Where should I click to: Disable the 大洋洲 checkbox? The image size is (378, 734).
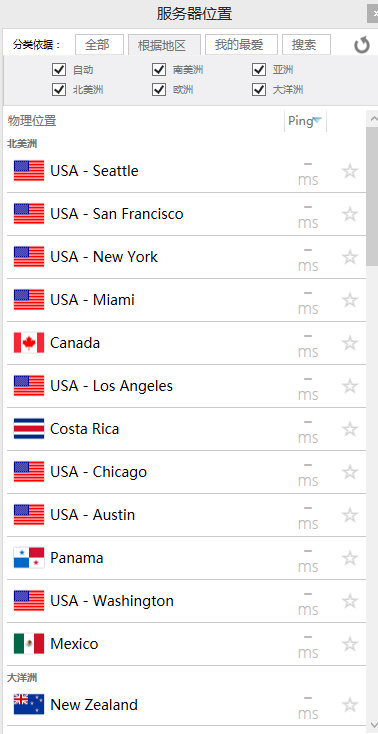pos(259,89)
